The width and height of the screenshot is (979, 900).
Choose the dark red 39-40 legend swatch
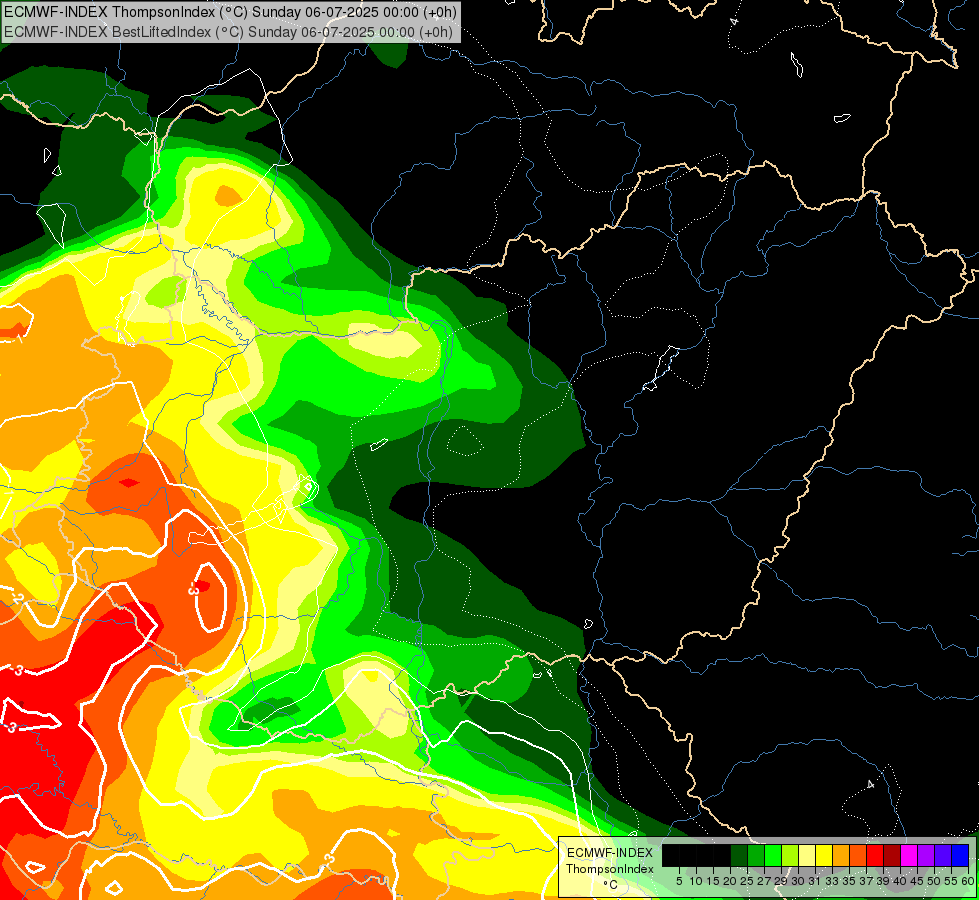(892, 855)
